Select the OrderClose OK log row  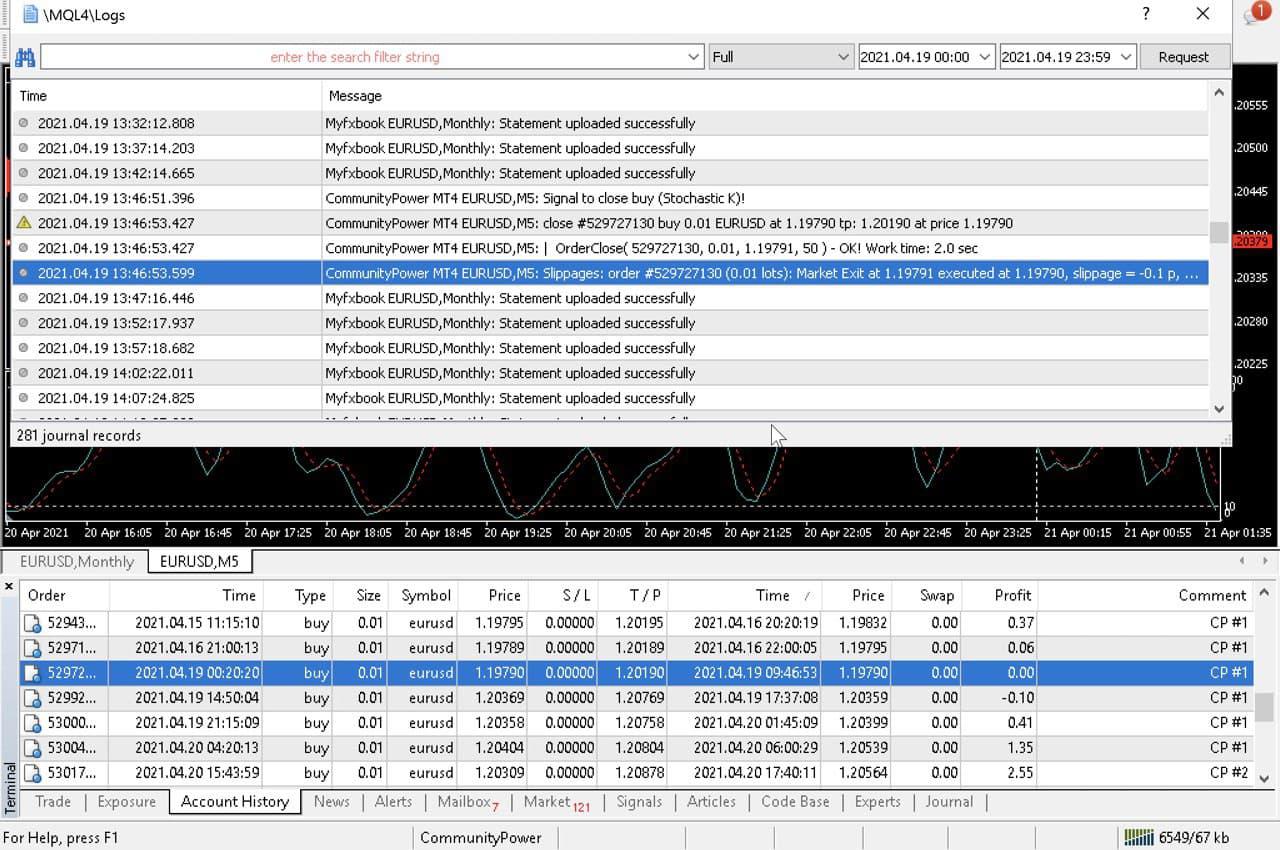[x=610, y=248]
